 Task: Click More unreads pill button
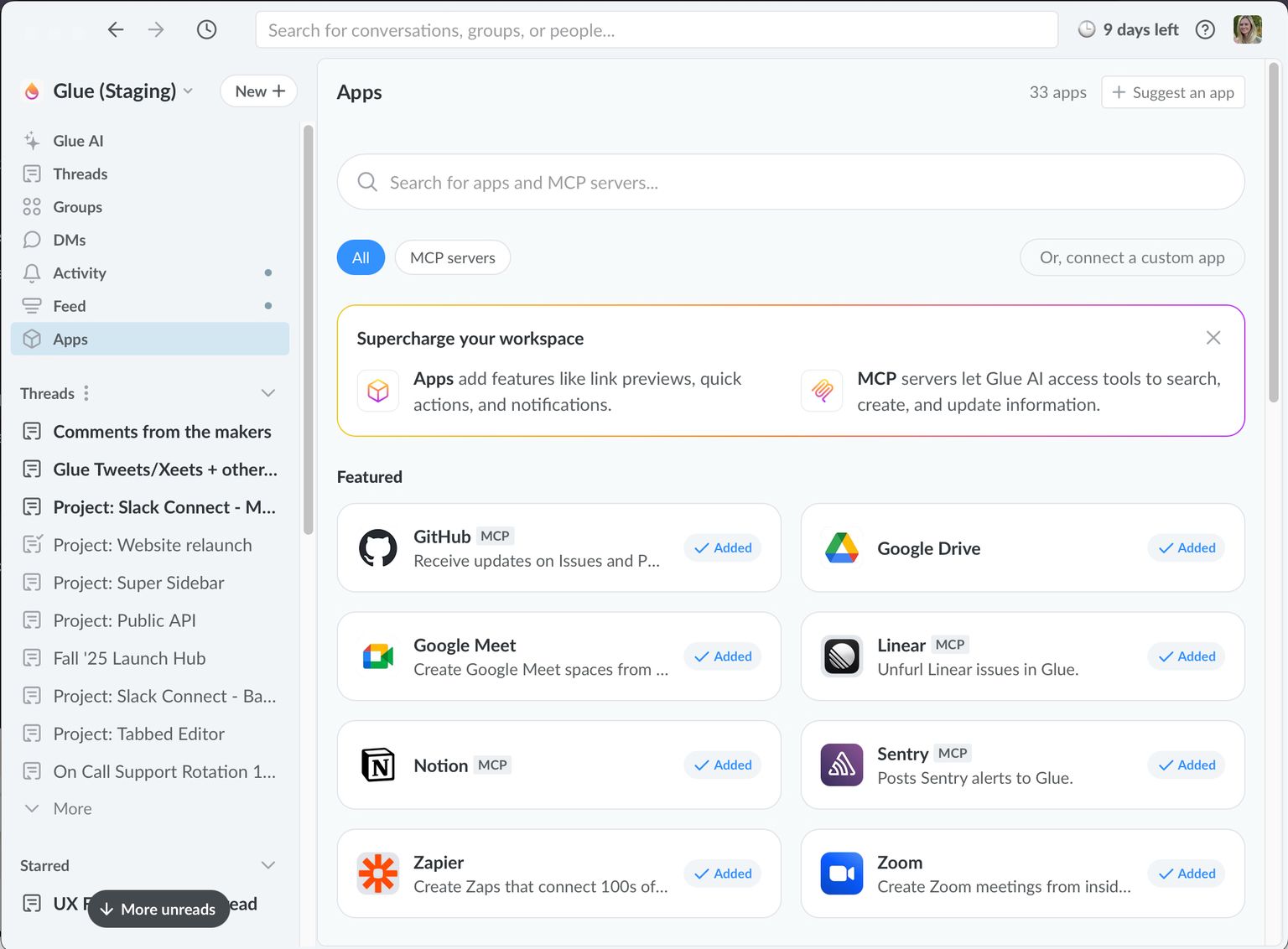pos(158,909)
